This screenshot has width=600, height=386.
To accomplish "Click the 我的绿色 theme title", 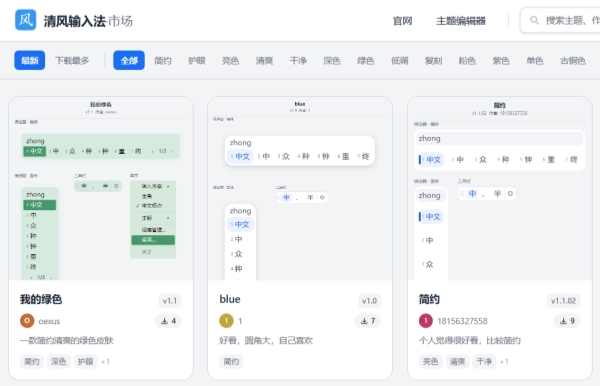I will coord(41,299).
